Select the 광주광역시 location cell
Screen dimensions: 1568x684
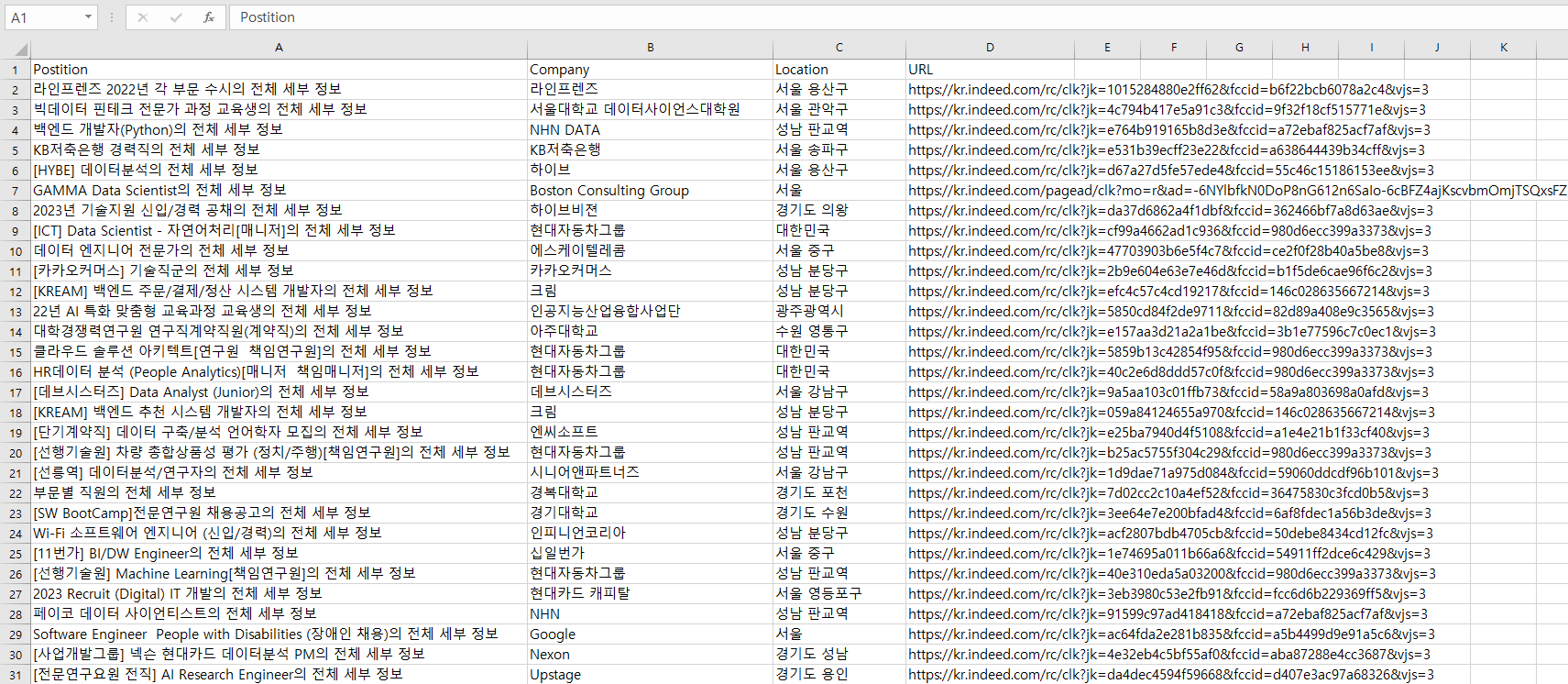pos(839,312)
